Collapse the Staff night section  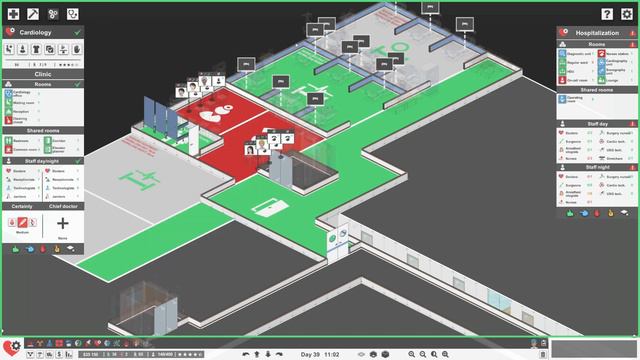point(597,167)
